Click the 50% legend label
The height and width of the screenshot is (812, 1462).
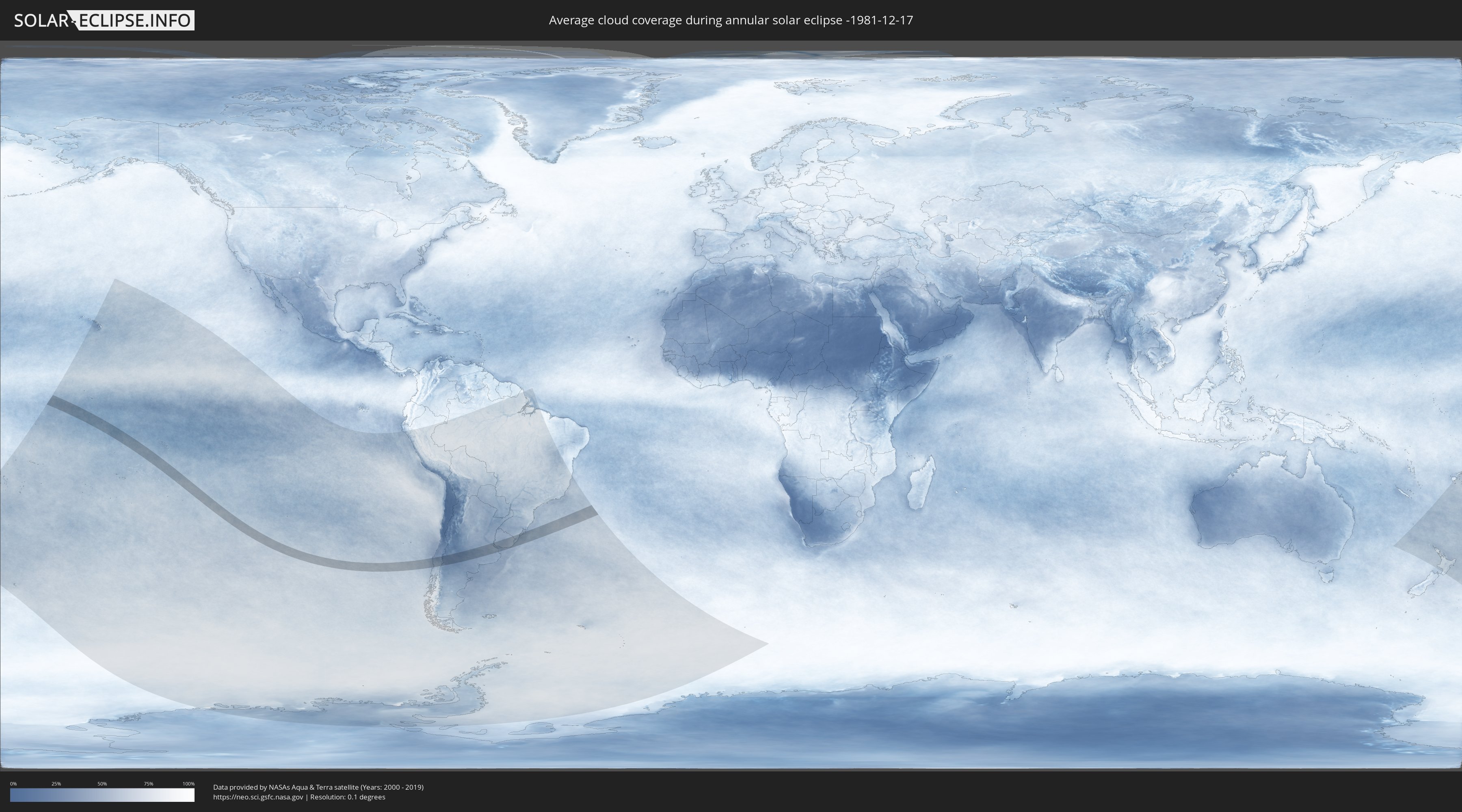[x=102, y=784]
